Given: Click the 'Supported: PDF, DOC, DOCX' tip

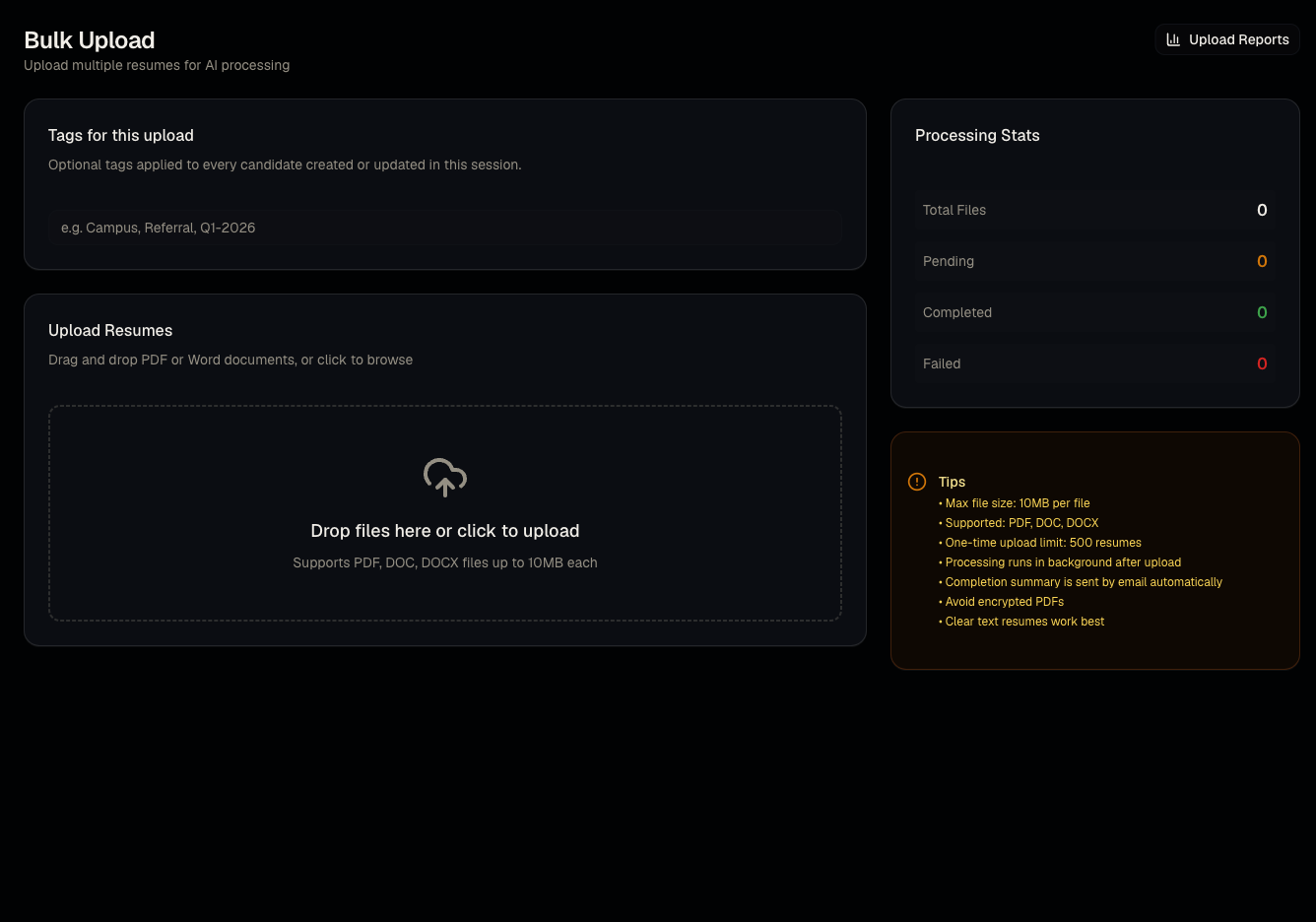Looking at the screenshot, I should tap(1019, 523).
